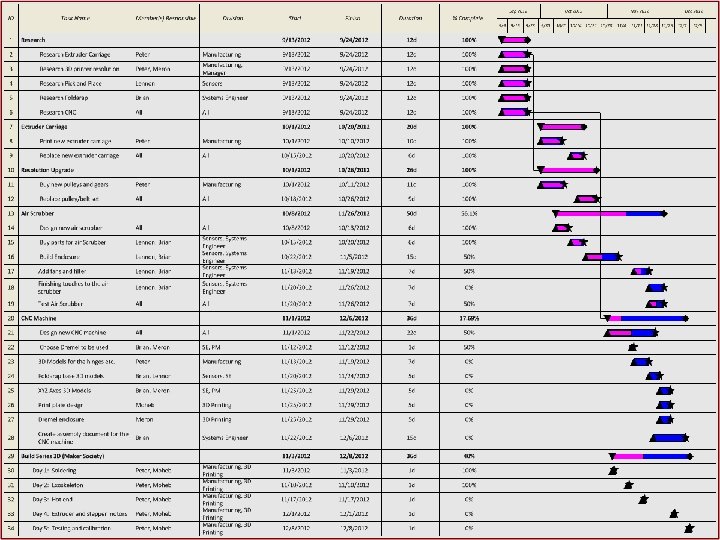Select the Research Foldarap task name
Viewport: 720px width, 540px height.
coord(64,98)
